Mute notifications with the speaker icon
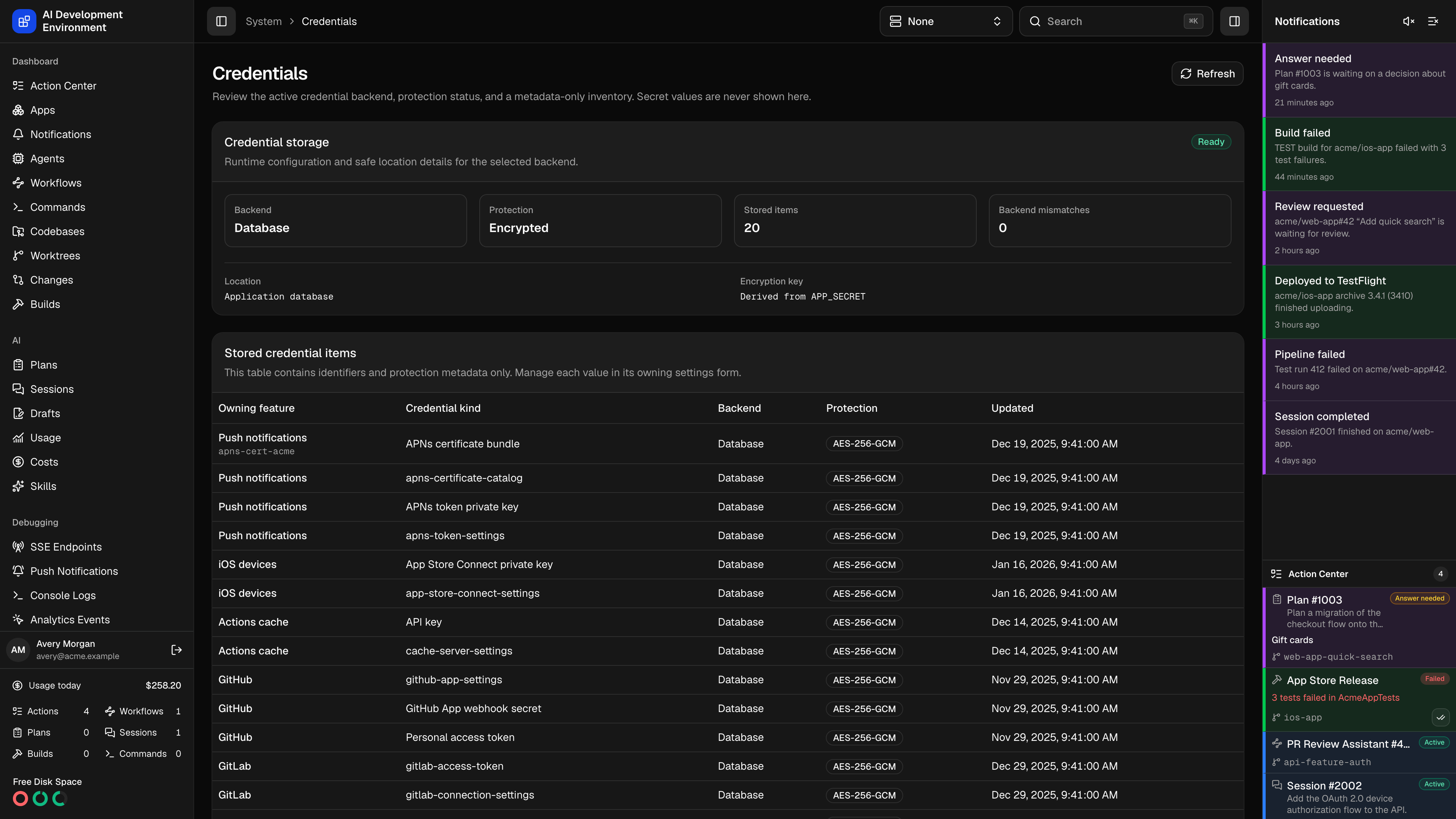1456x819 pixels. (x=1409, y=22)
